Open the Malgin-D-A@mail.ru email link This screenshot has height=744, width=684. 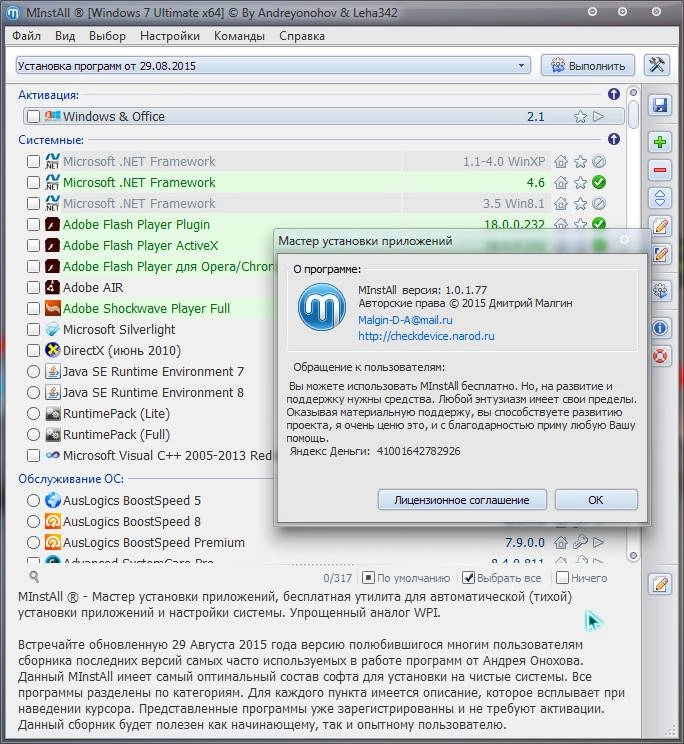click(x=405, y=320)
